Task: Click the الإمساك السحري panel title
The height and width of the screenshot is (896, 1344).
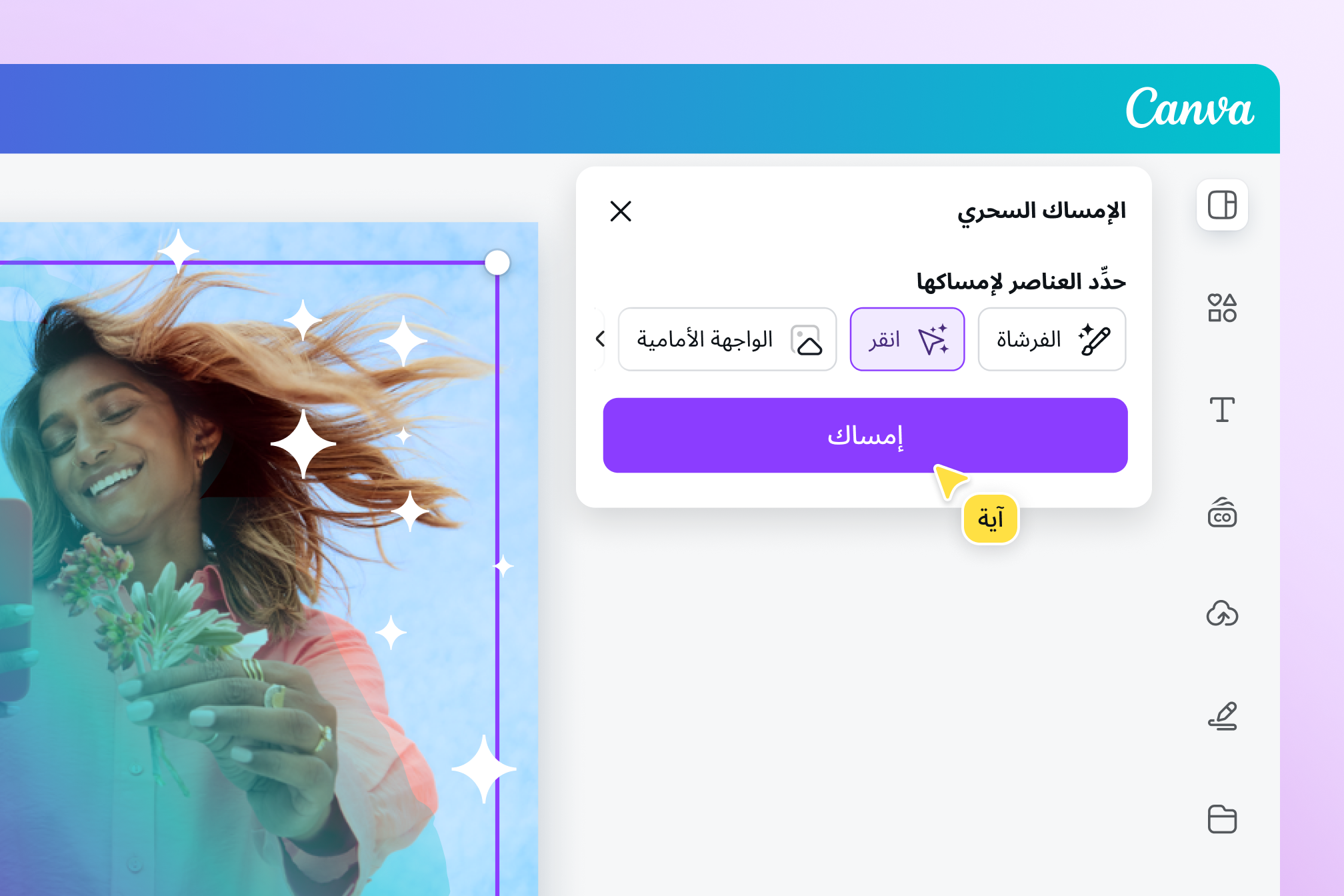Action: (1041, 211)
